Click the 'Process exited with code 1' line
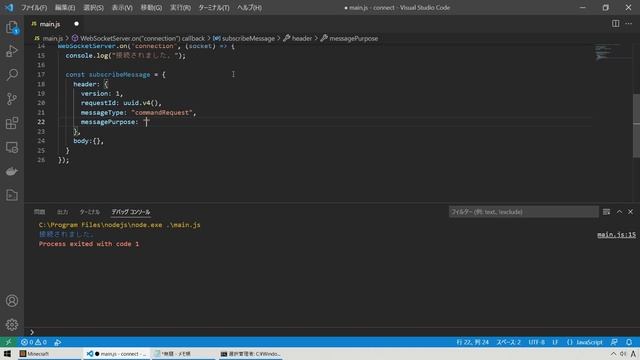640x360 pixels. (x=89, y=244)
